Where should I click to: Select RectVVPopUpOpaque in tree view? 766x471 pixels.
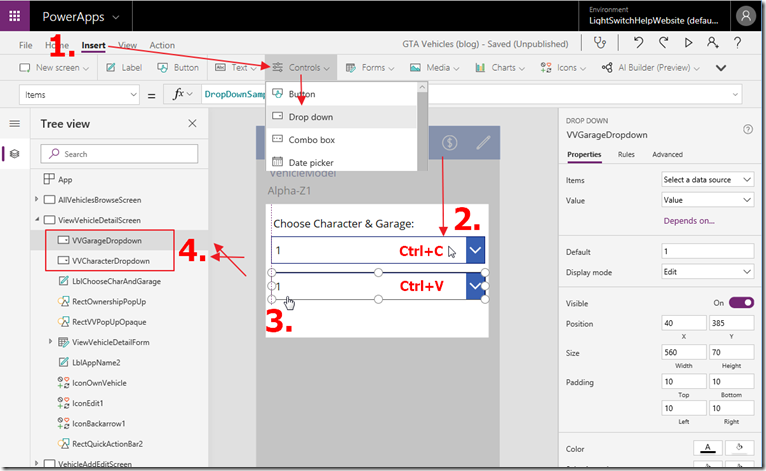pos(109,322)
